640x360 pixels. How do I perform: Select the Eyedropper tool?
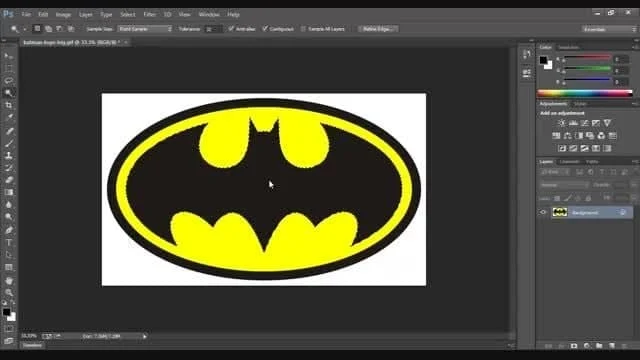coord(9,117)
